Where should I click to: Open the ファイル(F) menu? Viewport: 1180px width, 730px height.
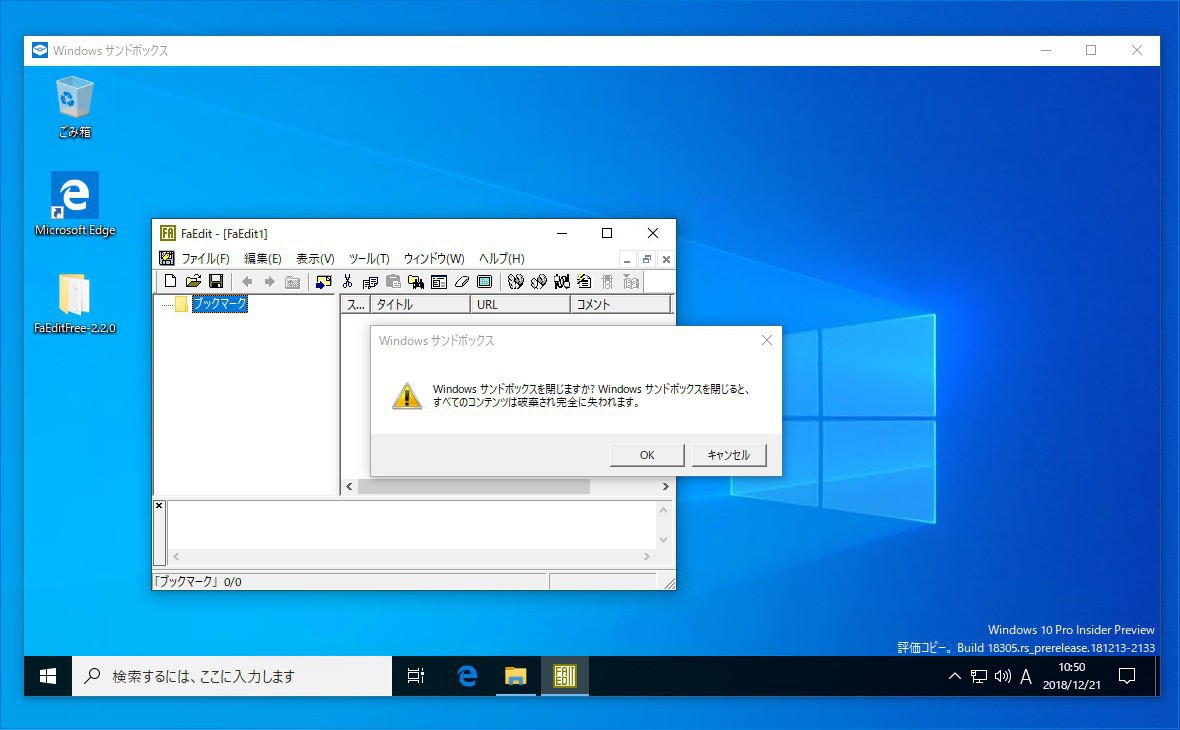click(x=205, y=258)
